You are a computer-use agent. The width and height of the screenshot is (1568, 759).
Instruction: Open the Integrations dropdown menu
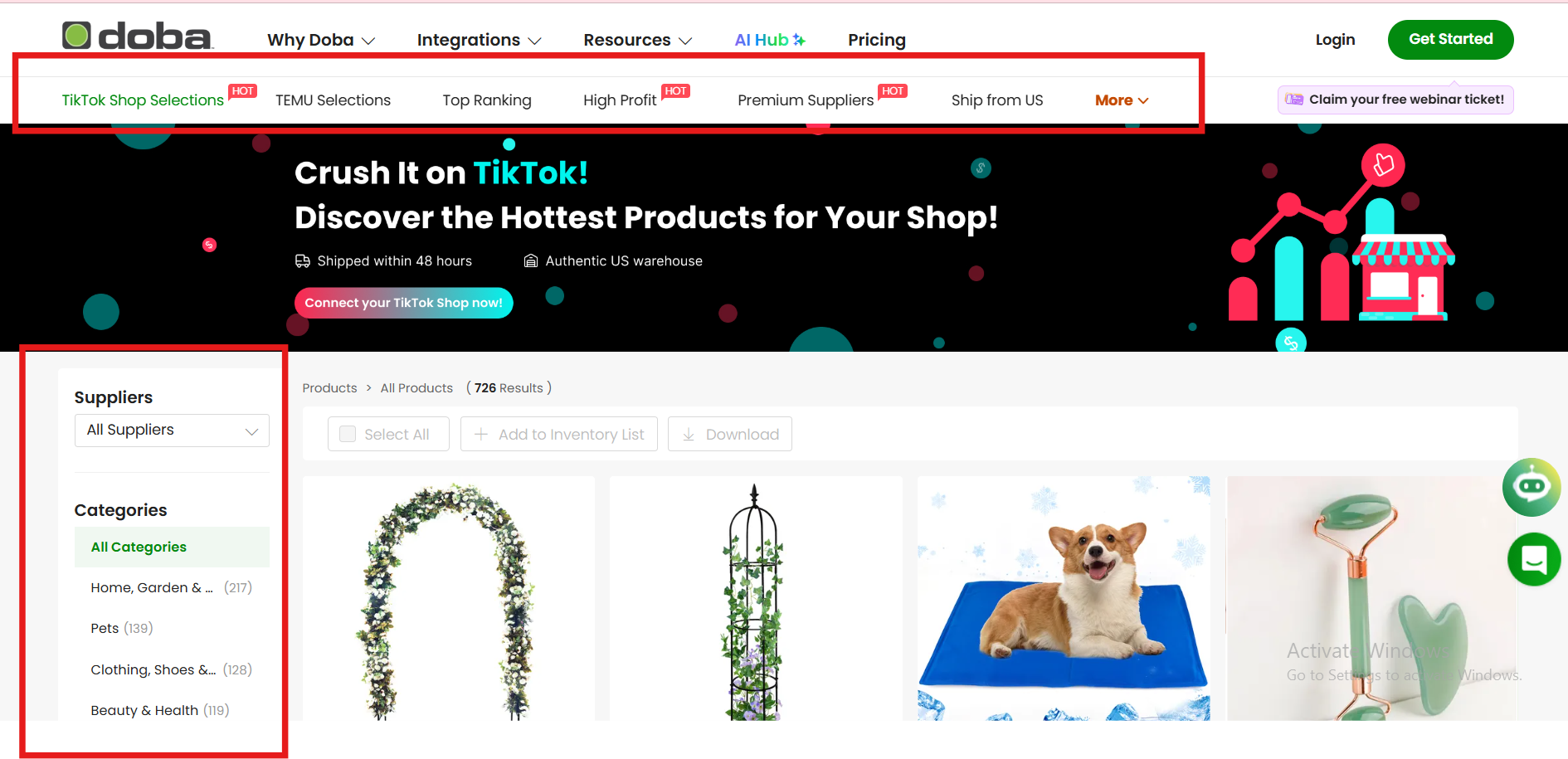(479, 40)
